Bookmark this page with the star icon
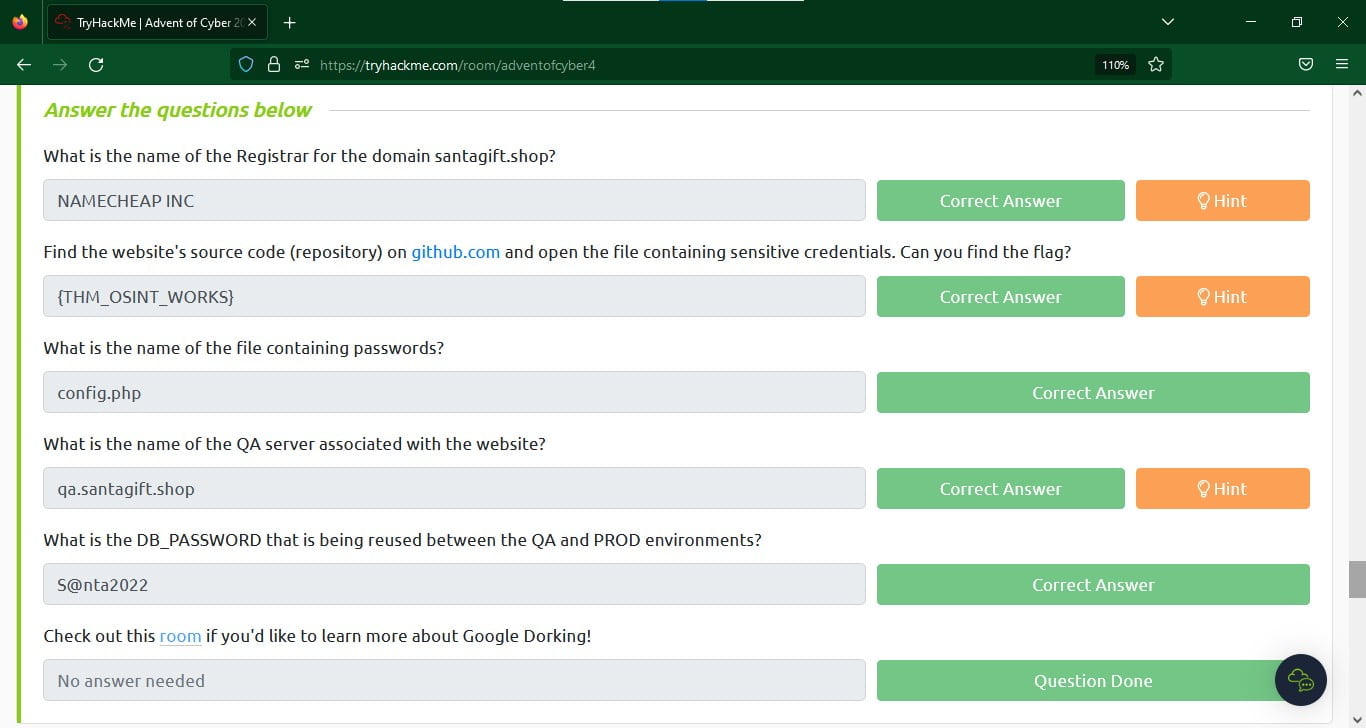1366x728 pixels. coord(1156,64)
